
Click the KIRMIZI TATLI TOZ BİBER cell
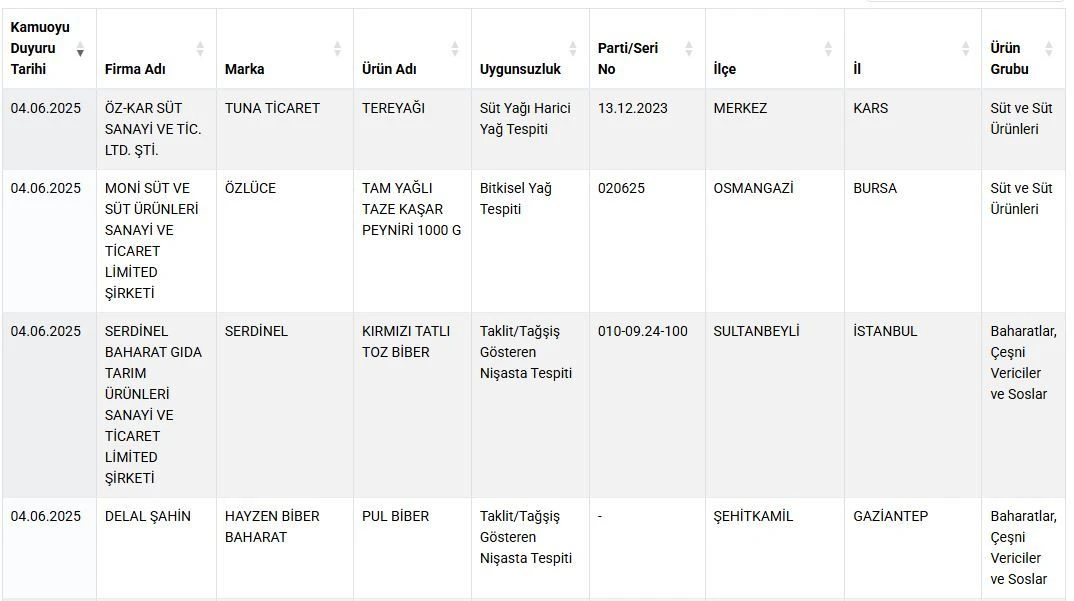coord(406,341)
